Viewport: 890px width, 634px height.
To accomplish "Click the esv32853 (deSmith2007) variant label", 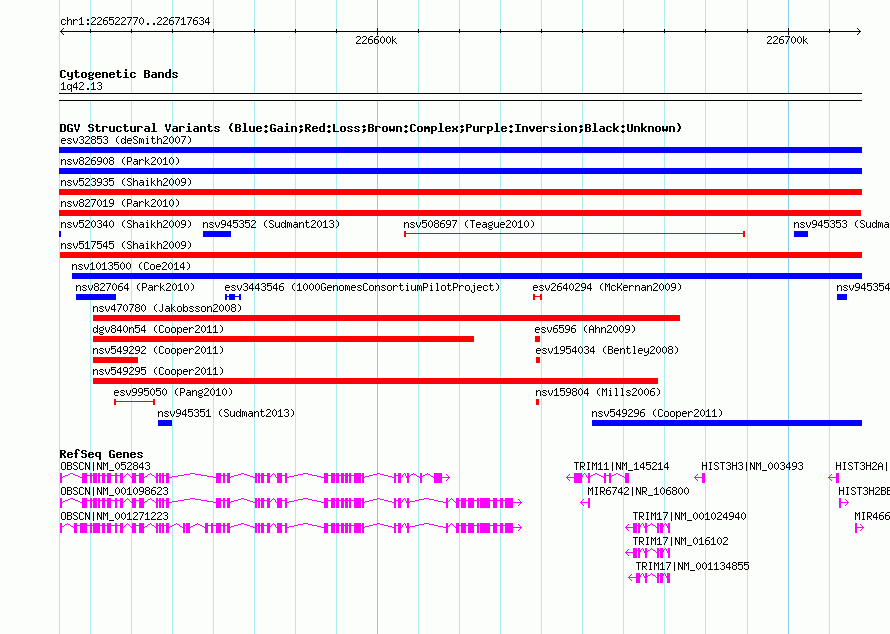I will (126, 140).
